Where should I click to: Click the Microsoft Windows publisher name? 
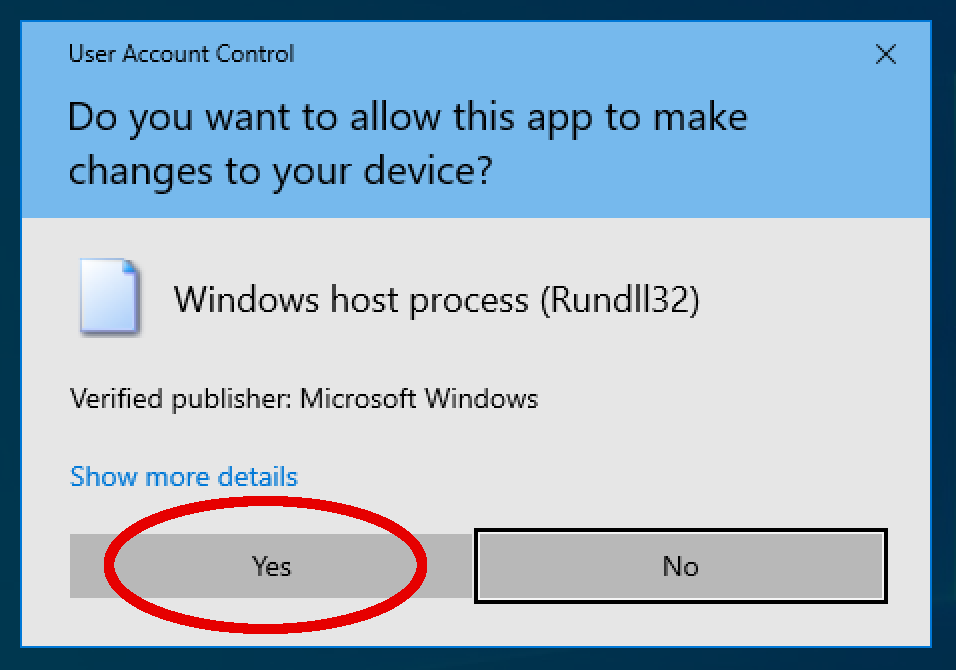pyautogui.click(x=419, y=399)
